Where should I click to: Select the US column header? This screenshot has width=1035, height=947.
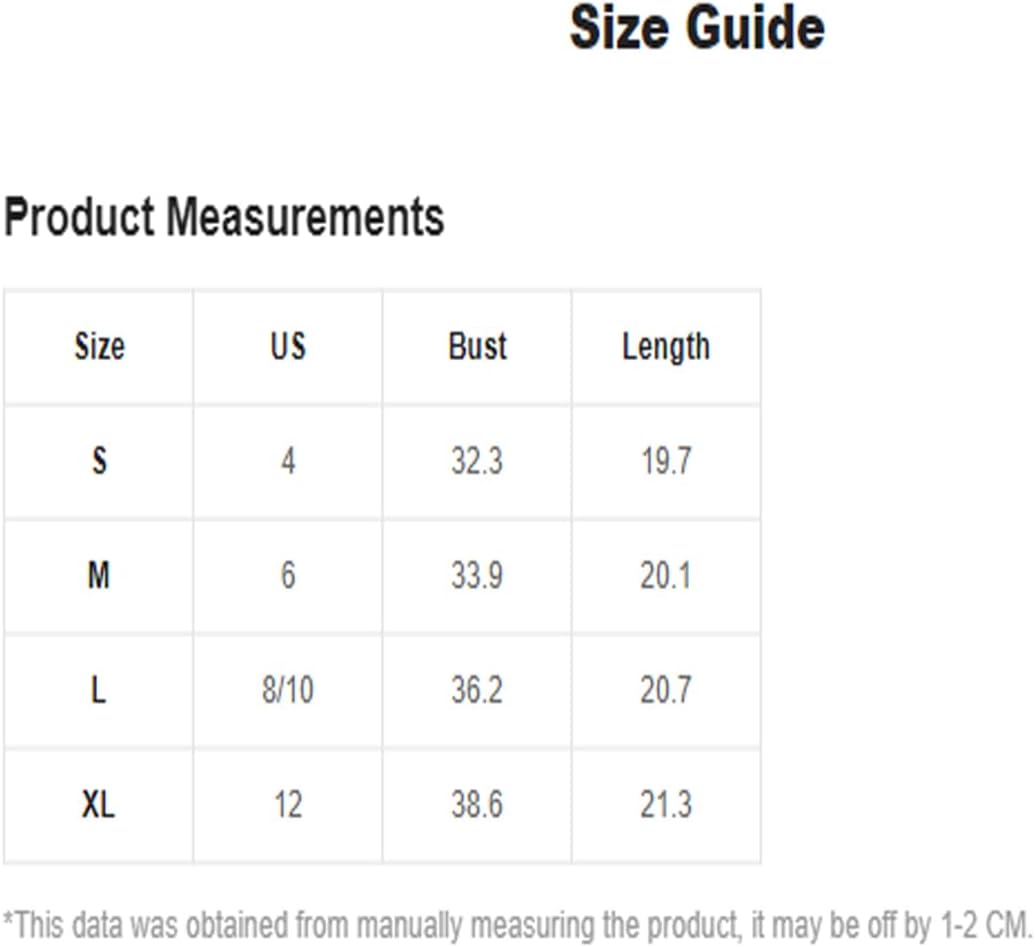[x=288, y=346]
